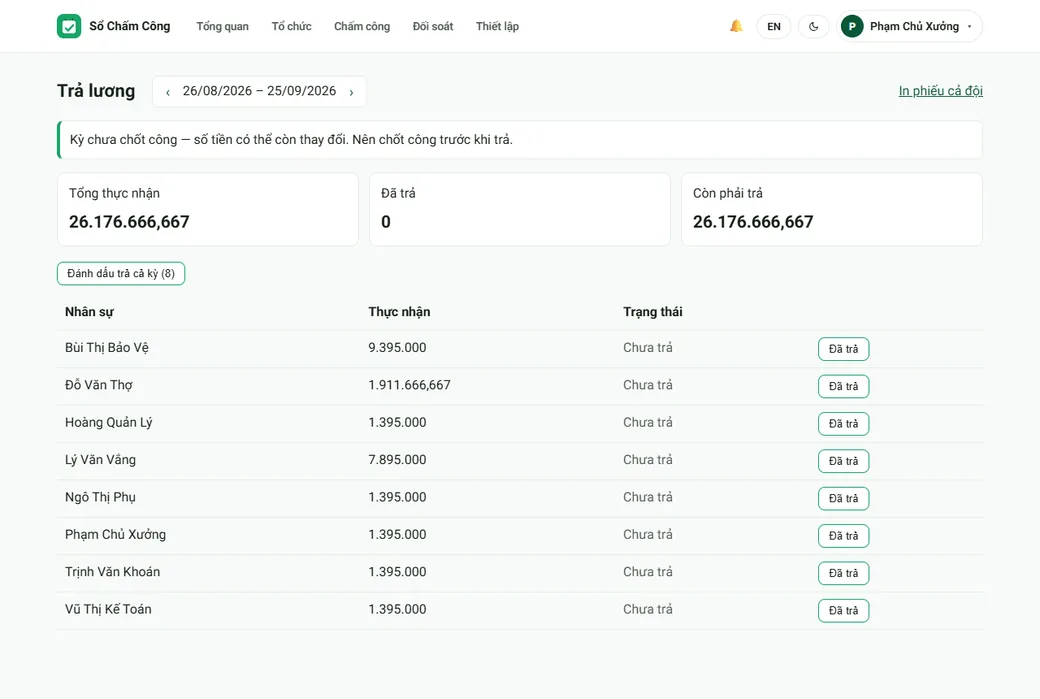The image size is (1040, 699).
Task: Click Chưa trả status of Vũ Thị Kế Toán
Action: pyautogui.click(x=647, y=609)
